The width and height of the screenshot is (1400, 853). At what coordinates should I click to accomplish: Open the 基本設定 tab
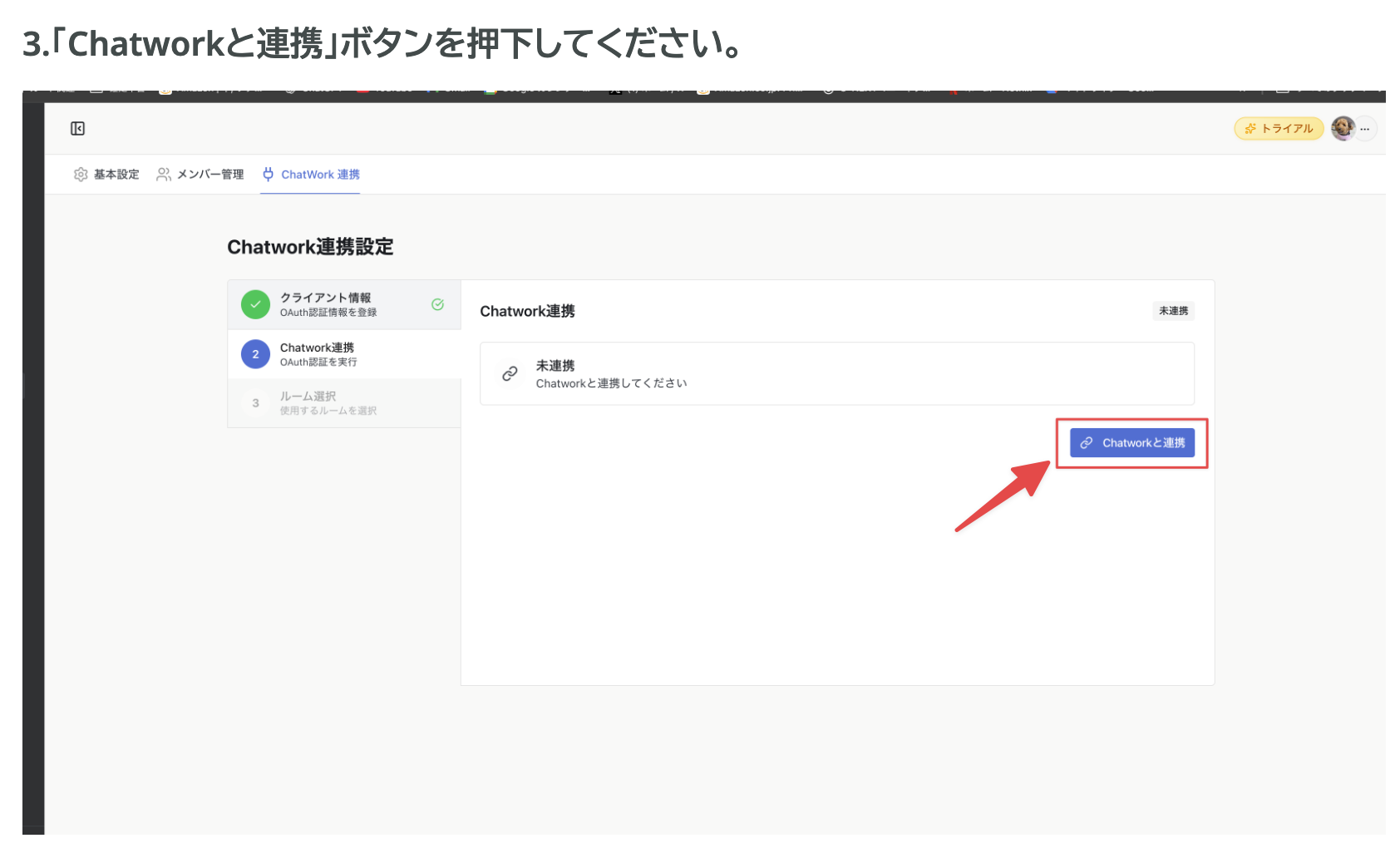click(116, 174)
